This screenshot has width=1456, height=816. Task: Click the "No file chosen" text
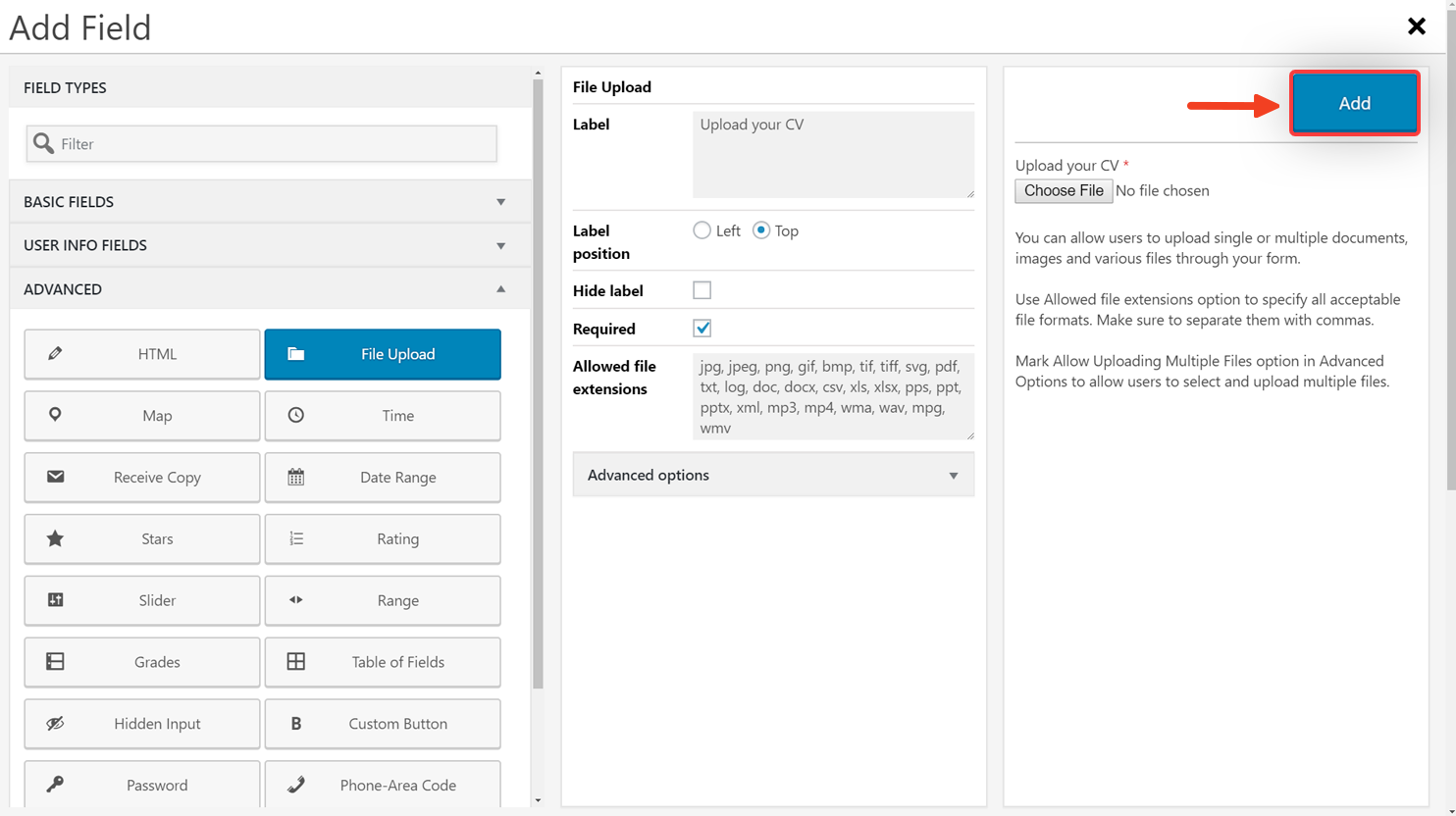(1163, 190)
